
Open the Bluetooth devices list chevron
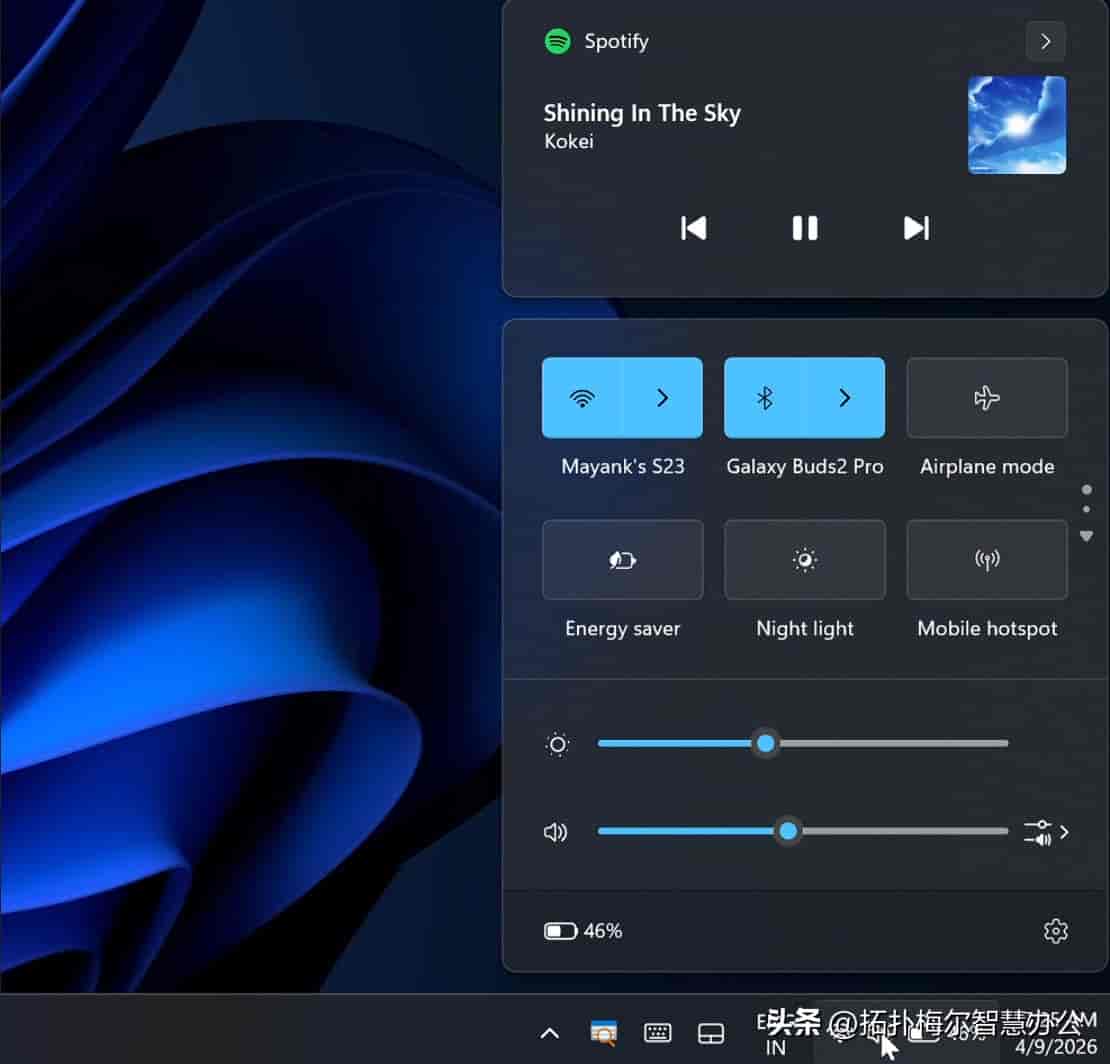[845, 398]
